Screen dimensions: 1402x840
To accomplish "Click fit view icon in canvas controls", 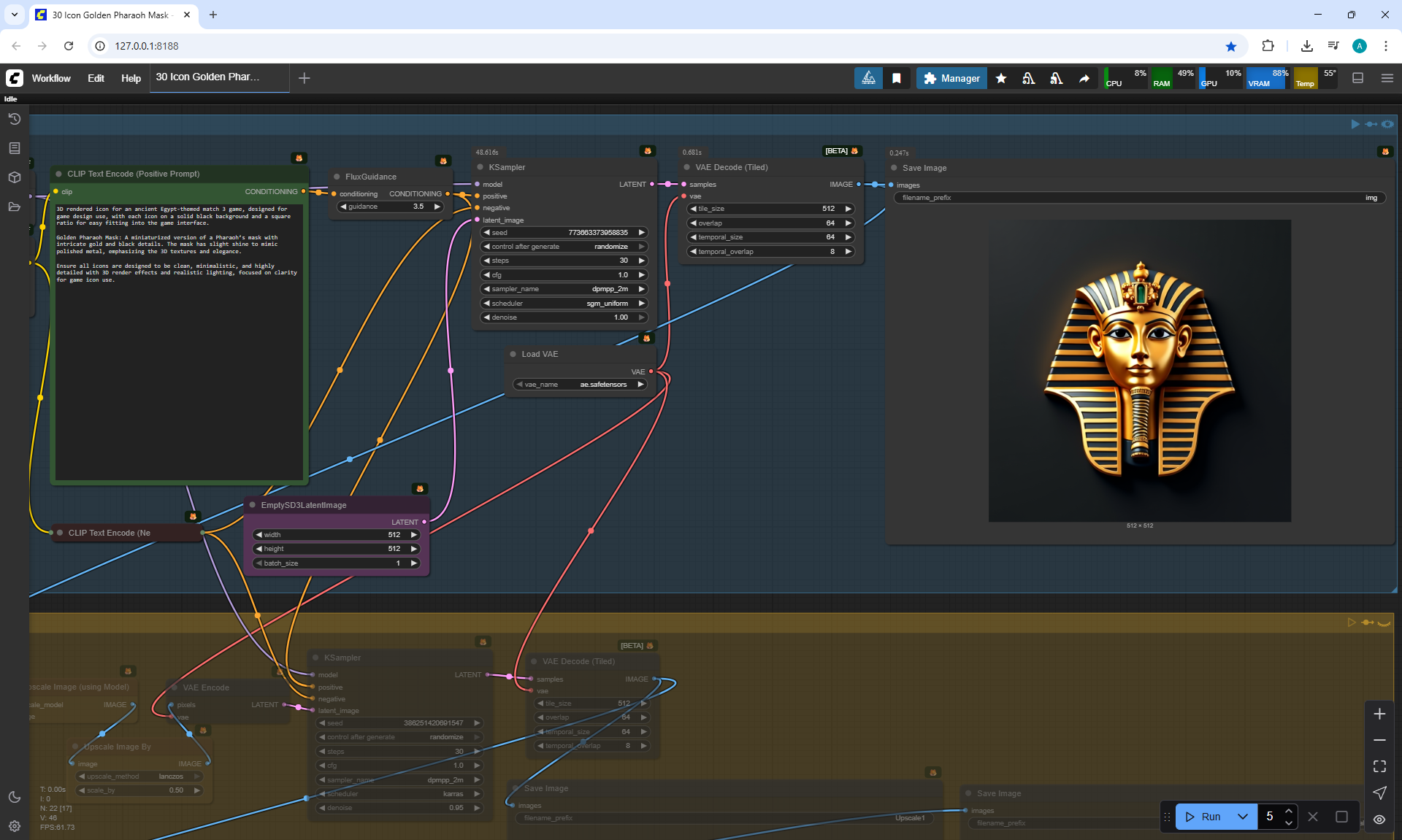I will 1379,766.
